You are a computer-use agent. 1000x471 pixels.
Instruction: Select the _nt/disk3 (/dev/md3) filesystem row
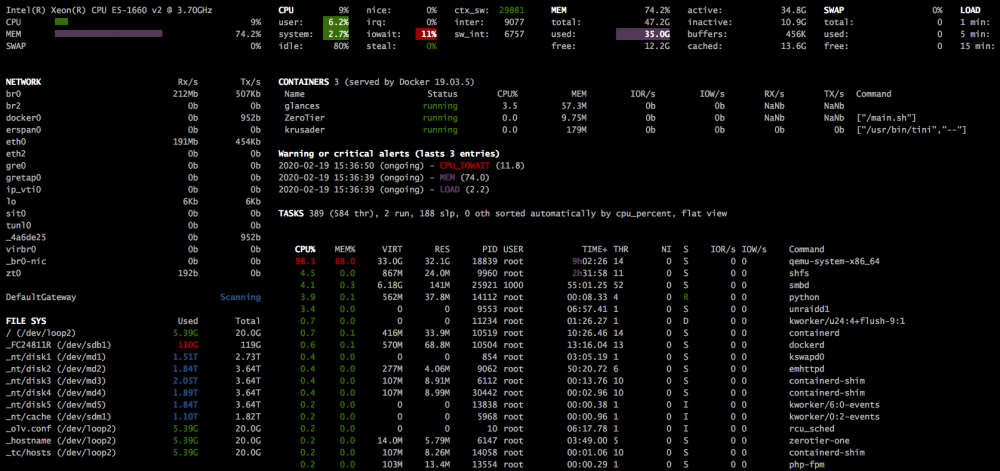tap(133, 380)
